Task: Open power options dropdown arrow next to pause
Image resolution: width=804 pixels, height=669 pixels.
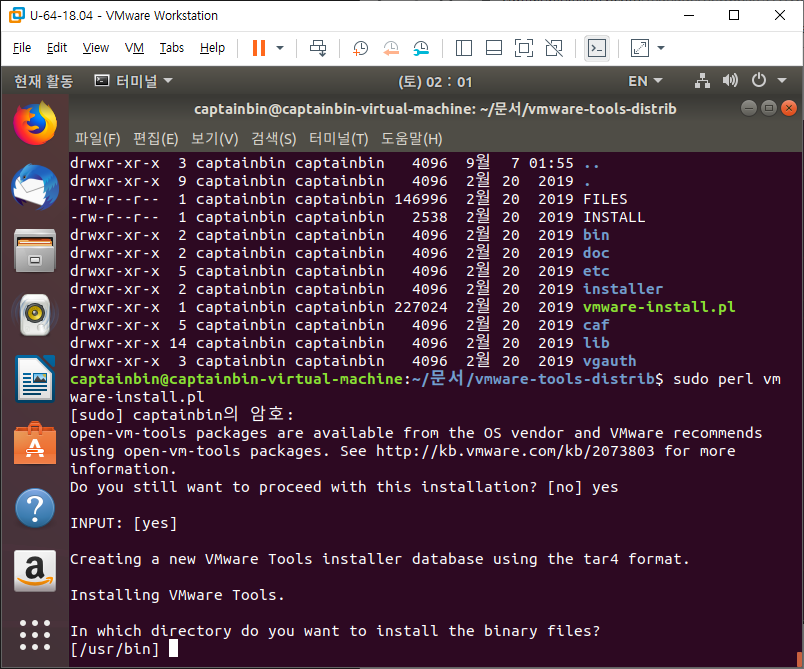Action: (x=280, y=48)
